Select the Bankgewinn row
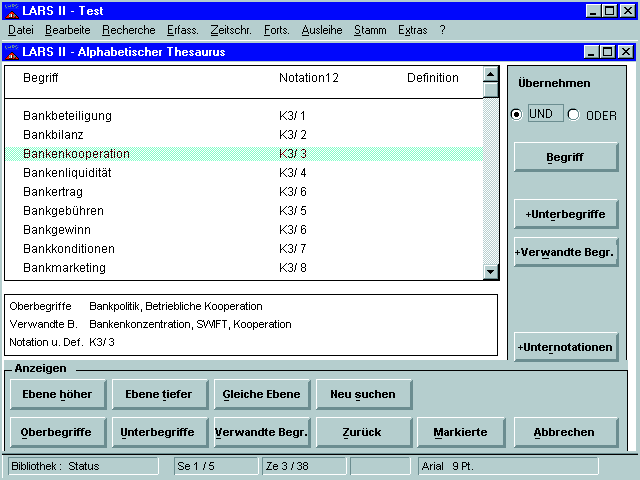This screenshot has width=640, height=480. click(244, 230)
